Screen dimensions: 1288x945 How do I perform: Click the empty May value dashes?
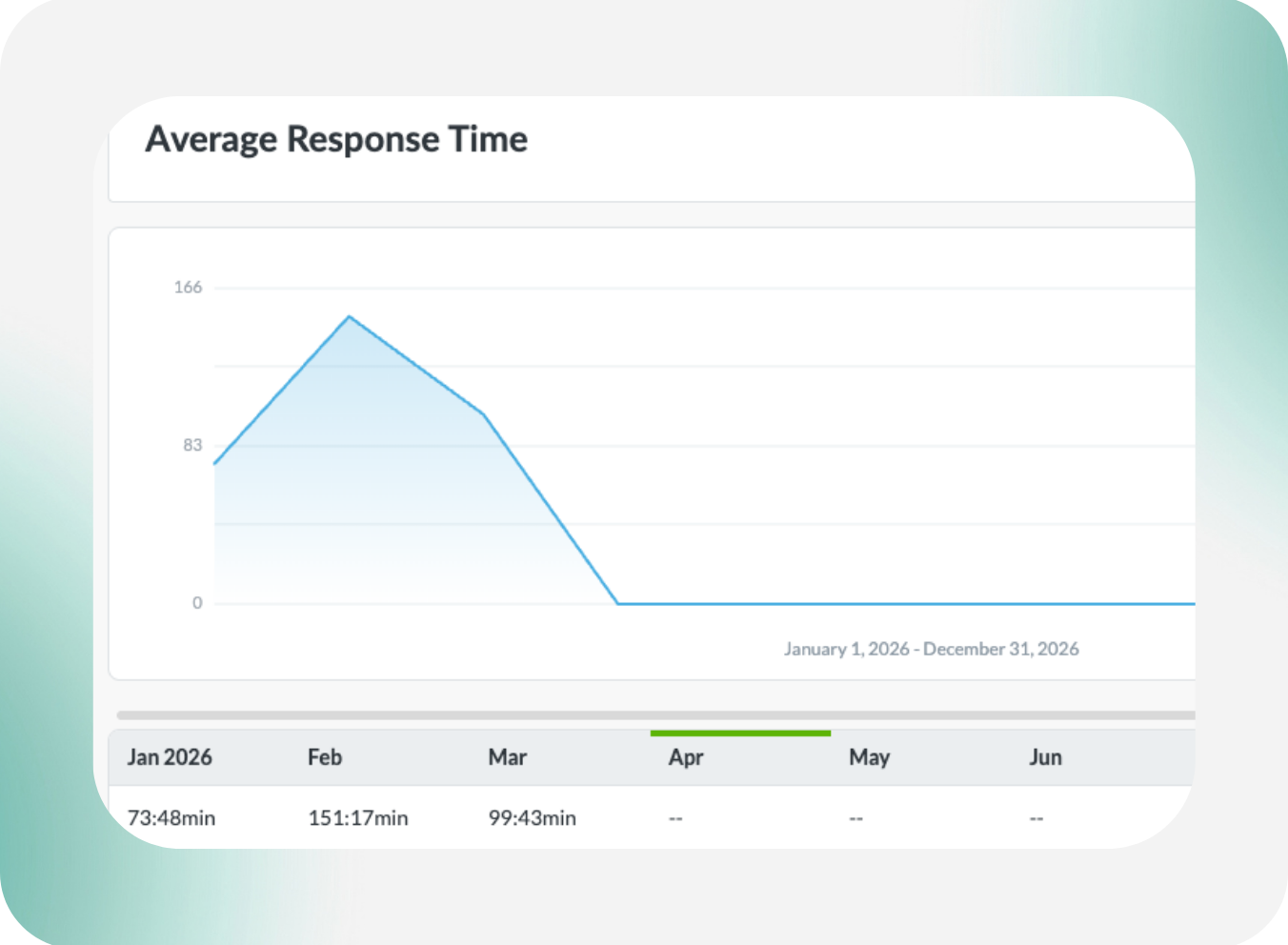[856, 818]
